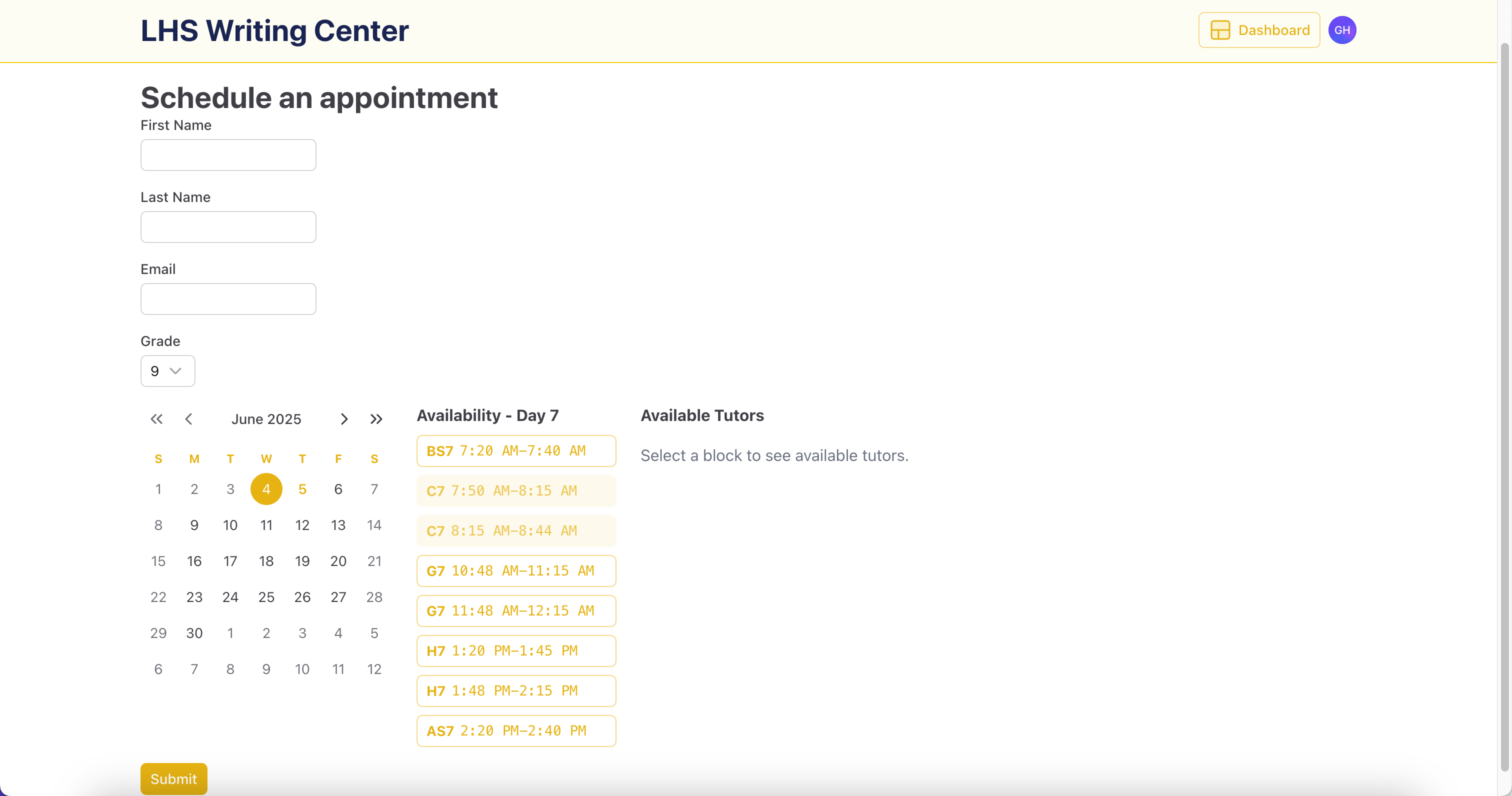Viewport: 1512px width, 796px height.
Task: Go to next month arrow
Action: pos(344,419)
